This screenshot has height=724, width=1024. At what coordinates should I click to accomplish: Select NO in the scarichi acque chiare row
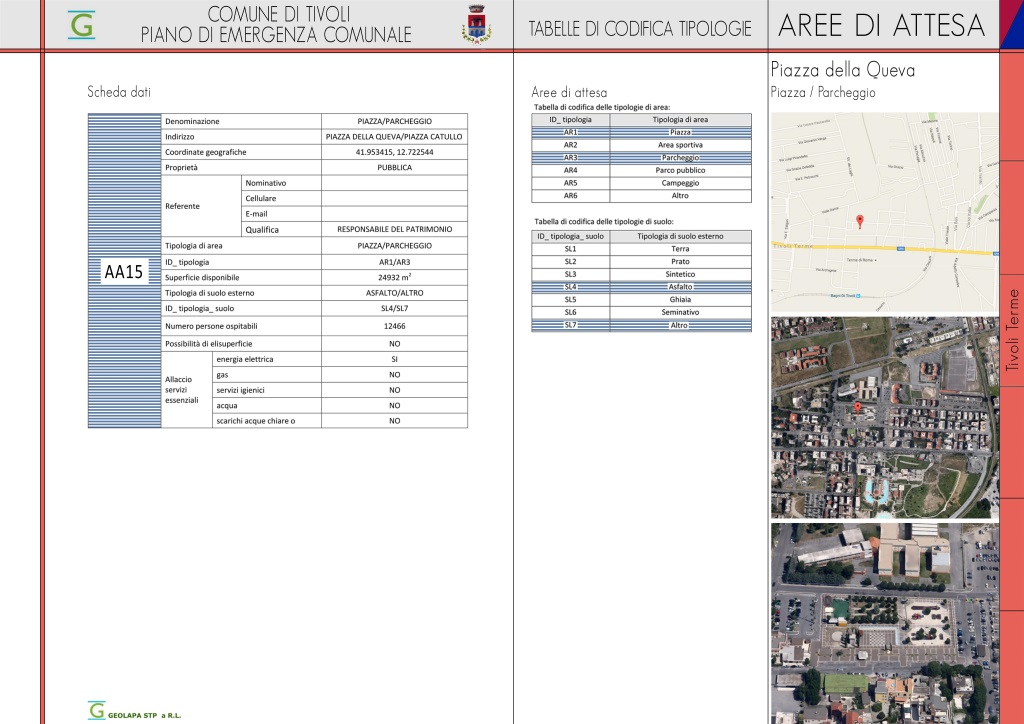(394, 421)
